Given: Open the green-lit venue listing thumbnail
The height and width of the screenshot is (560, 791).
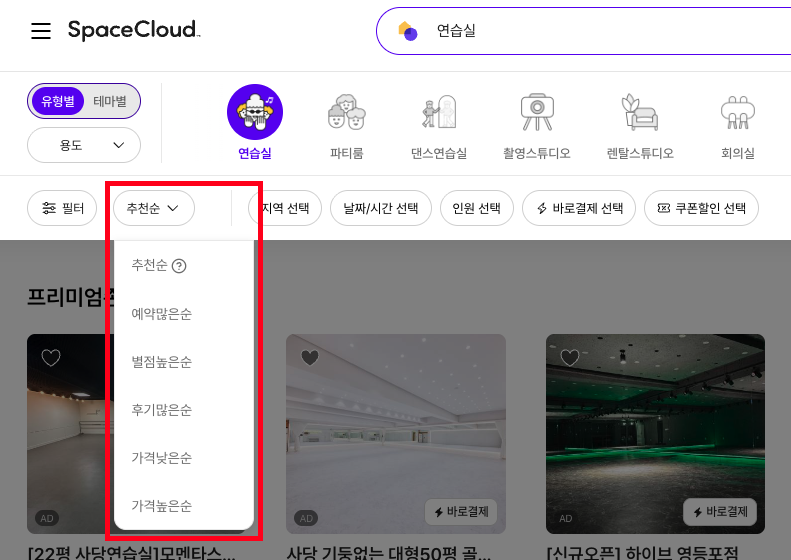Looking at the screenshot, I should 655,430.
